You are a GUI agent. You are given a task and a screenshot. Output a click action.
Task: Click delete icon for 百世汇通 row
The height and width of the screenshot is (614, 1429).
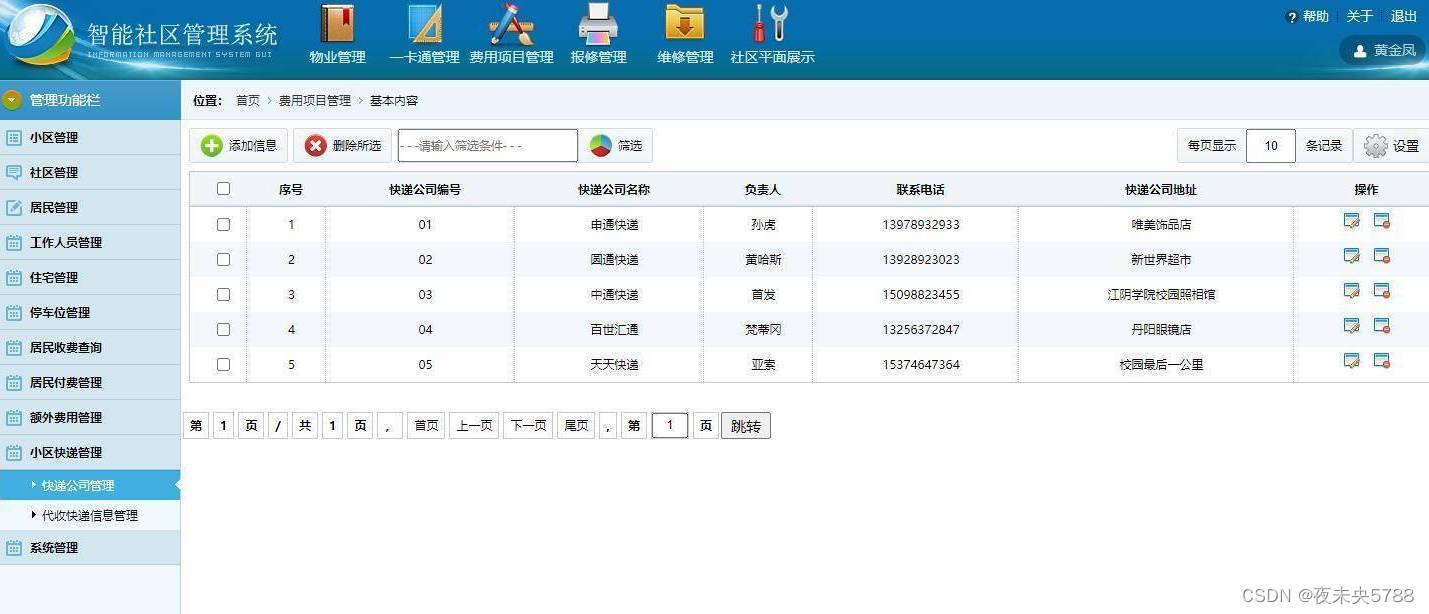[1381, 326]
